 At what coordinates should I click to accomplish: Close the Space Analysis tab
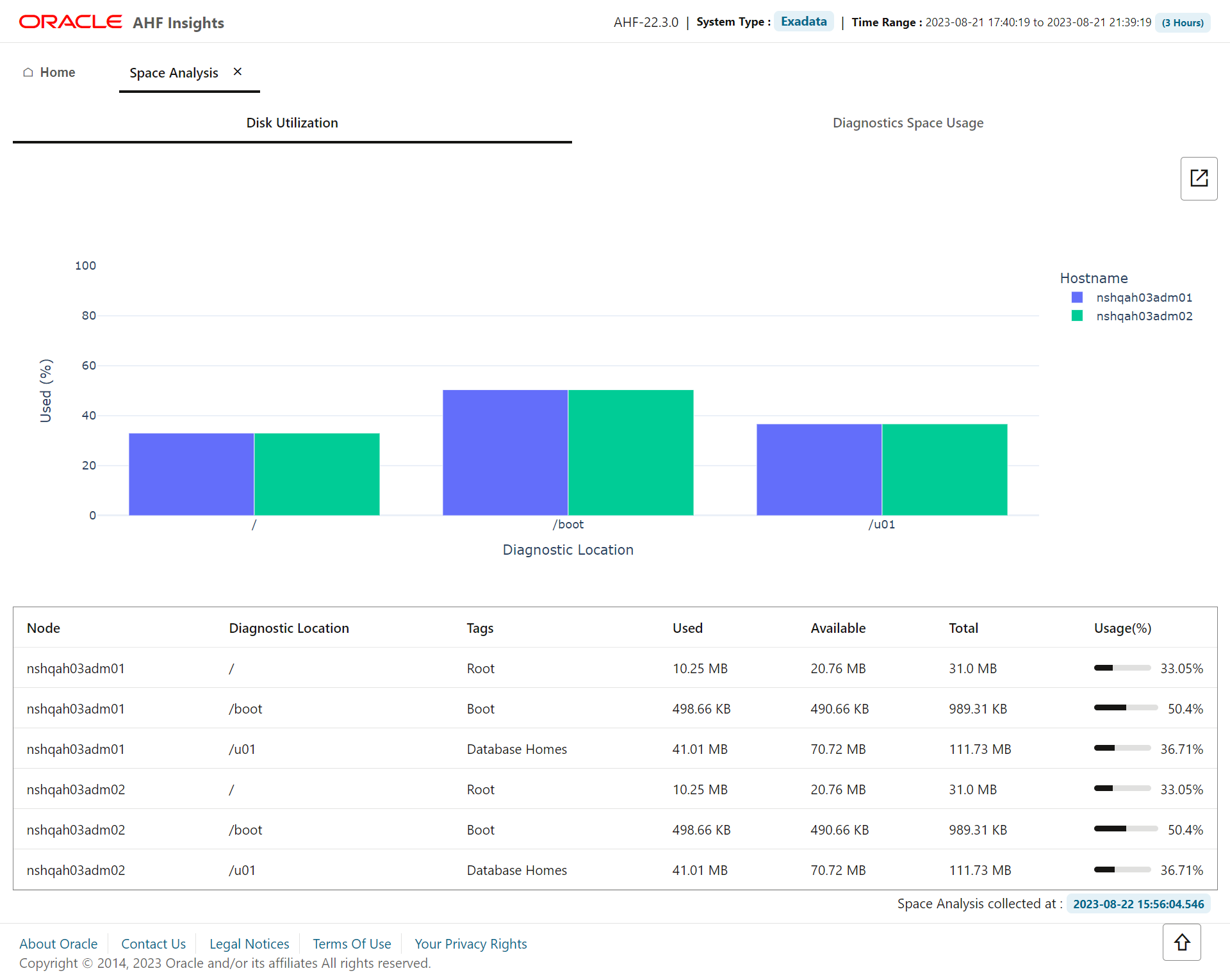click(238, 72)
